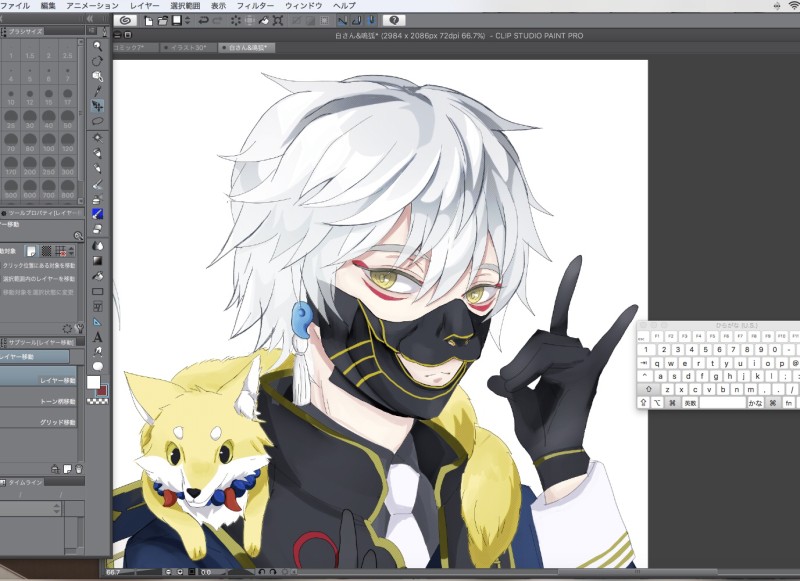
Task: Select the Balloon tool
Action: click(97, 366)
